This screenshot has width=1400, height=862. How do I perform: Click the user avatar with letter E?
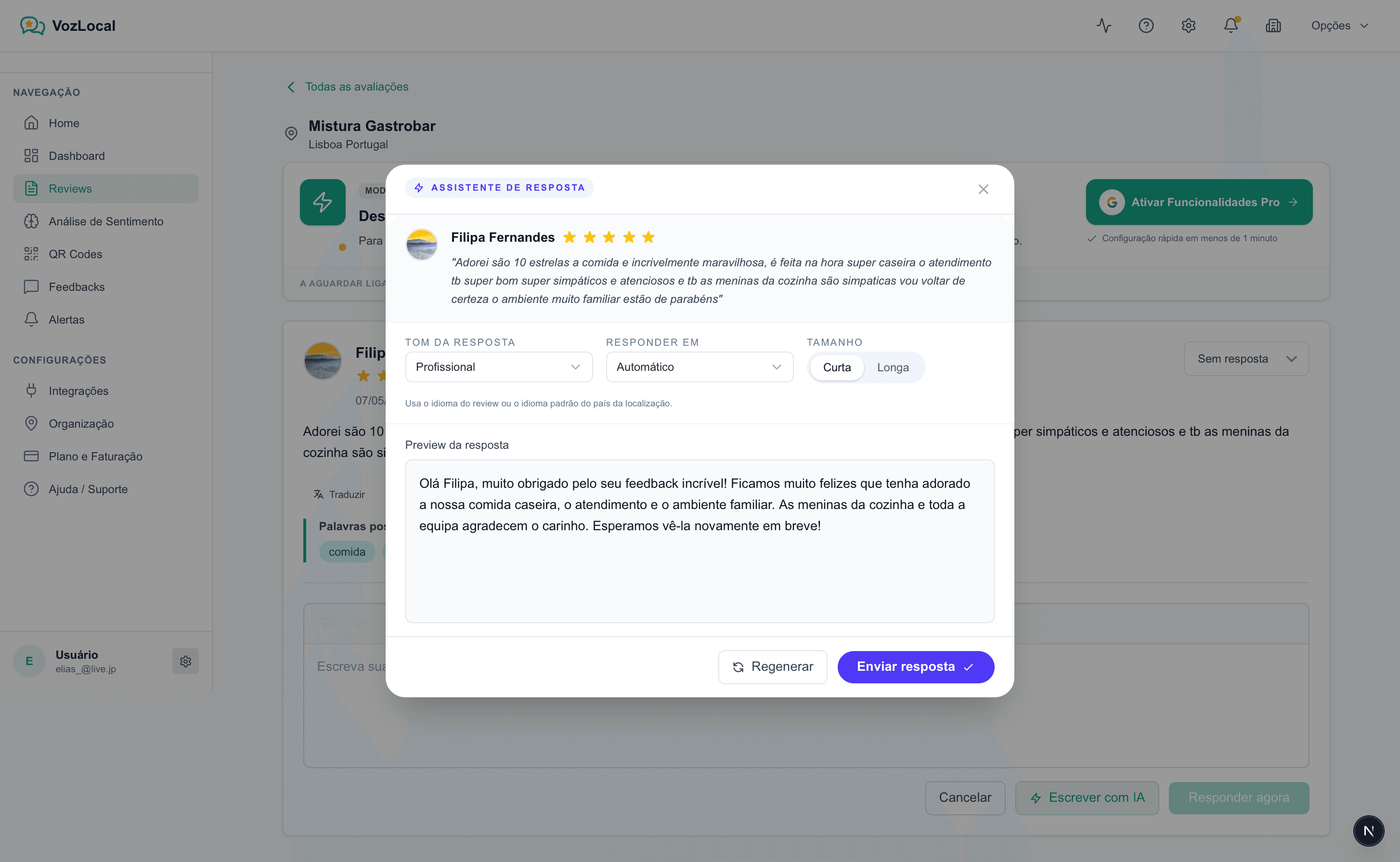click(29, 661)
